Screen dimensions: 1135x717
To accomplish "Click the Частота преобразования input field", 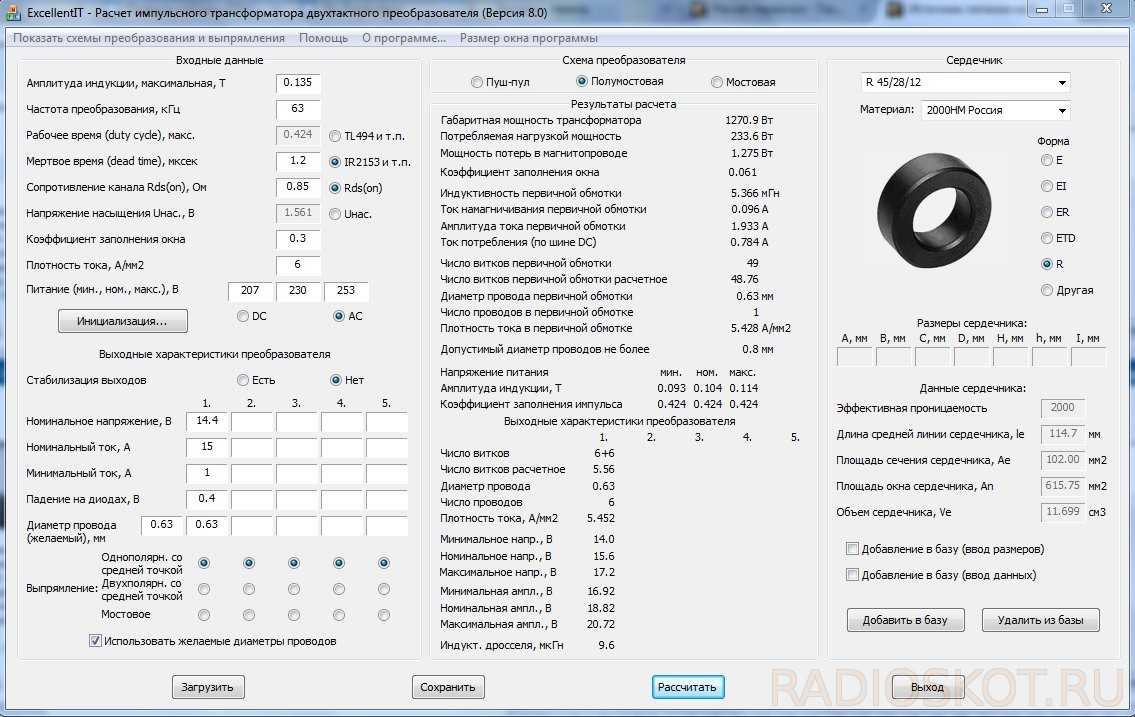I will click(297, 109).
